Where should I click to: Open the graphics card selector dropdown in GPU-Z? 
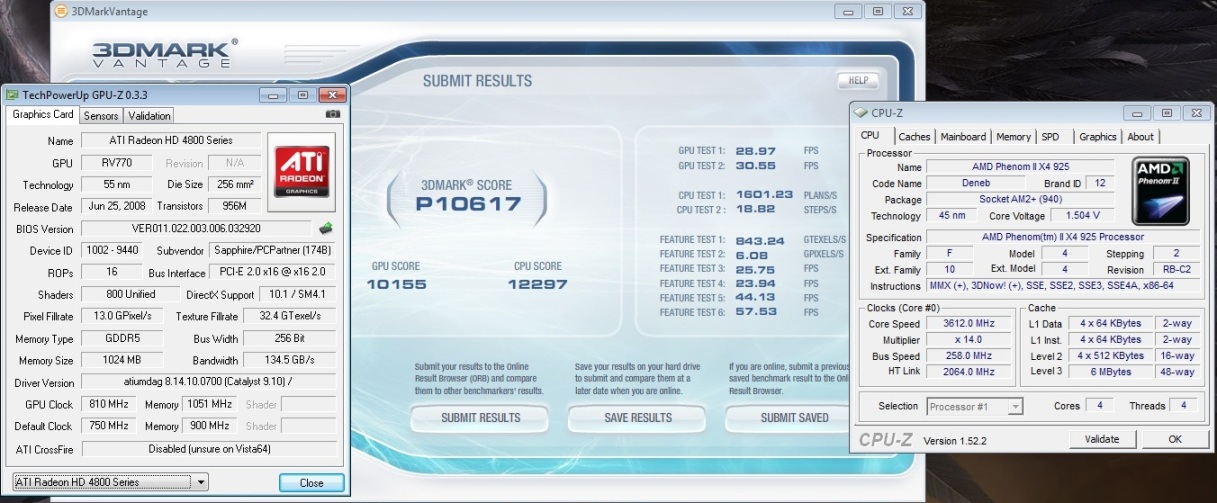(x=110, y=482)
